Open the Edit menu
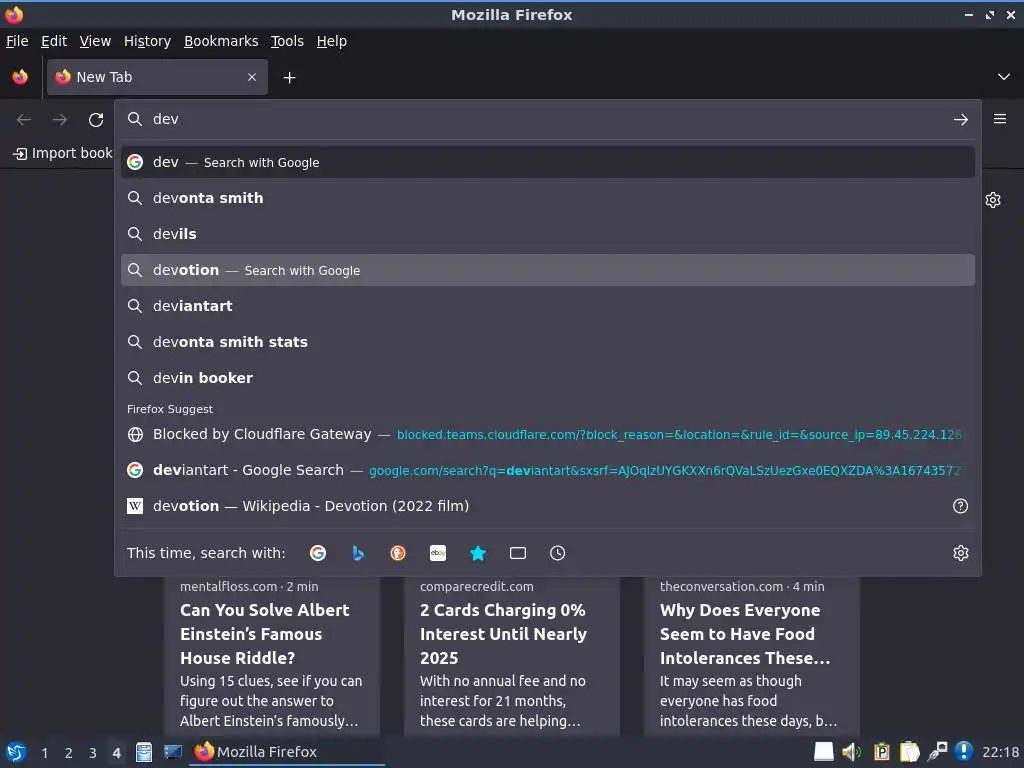Screen dimensions: 1024x768 click(x=54, y=41)
